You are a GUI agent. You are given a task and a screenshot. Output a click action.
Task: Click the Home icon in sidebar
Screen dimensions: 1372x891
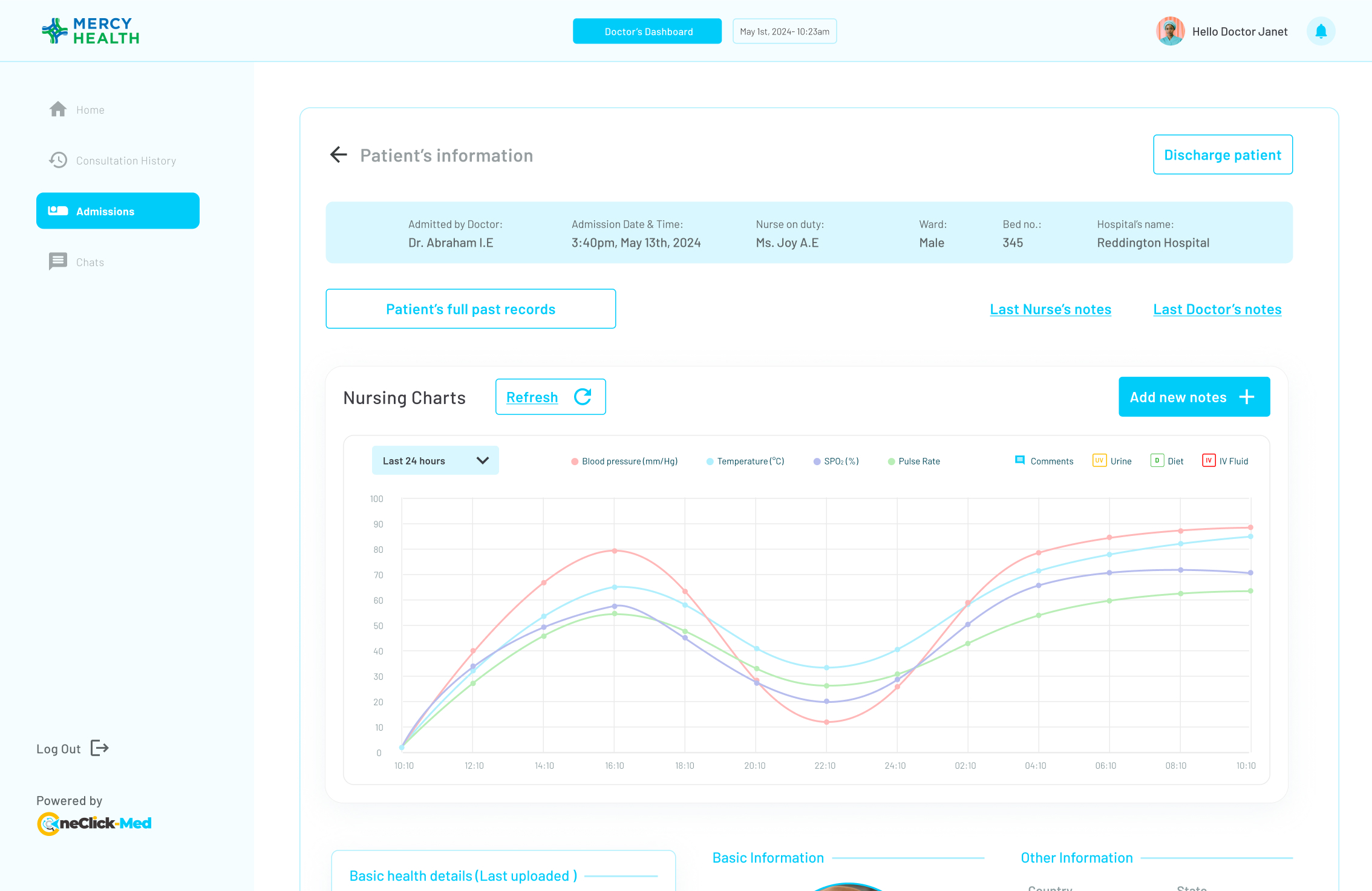(58, 109)
